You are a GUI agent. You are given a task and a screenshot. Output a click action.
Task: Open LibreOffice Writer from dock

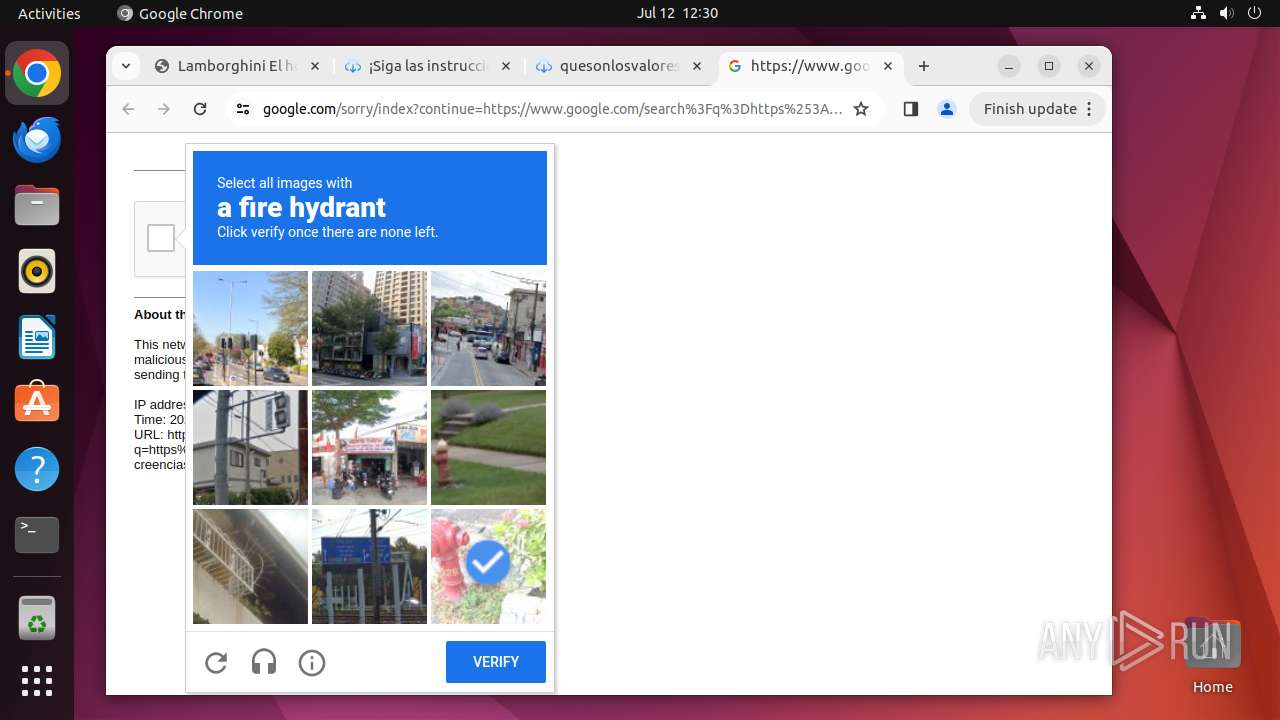click(x=37, y=337)
